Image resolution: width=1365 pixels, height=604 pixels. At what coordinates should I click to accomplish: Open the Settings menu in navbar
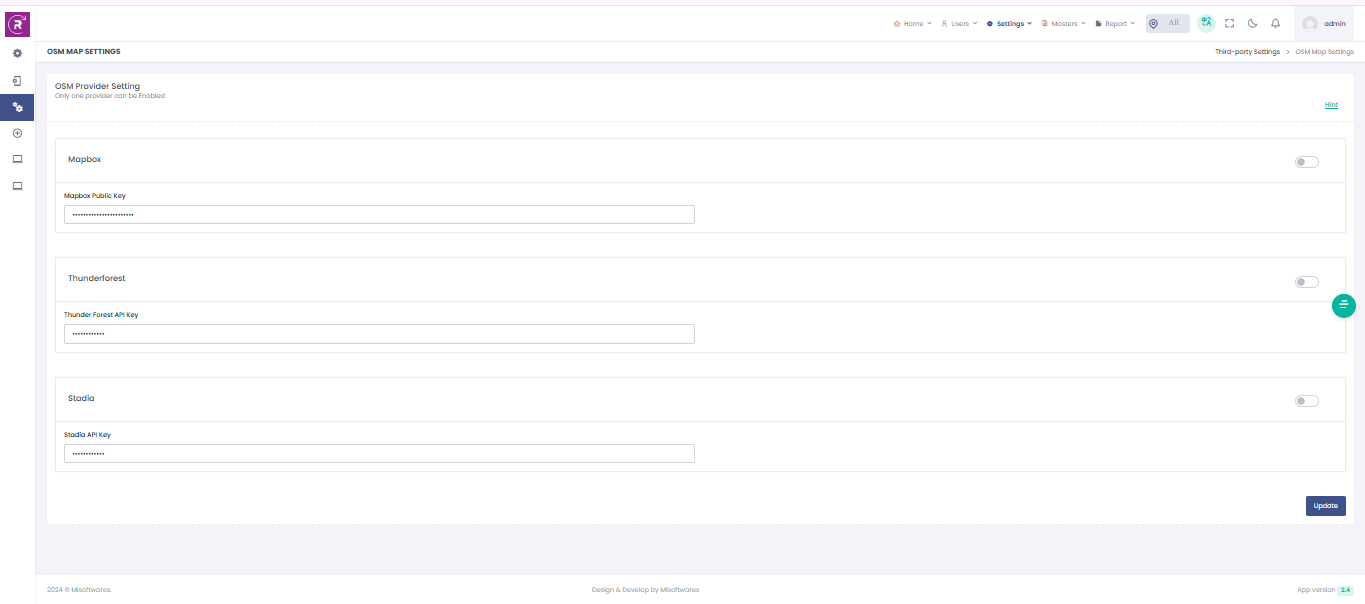[1009, 23]
